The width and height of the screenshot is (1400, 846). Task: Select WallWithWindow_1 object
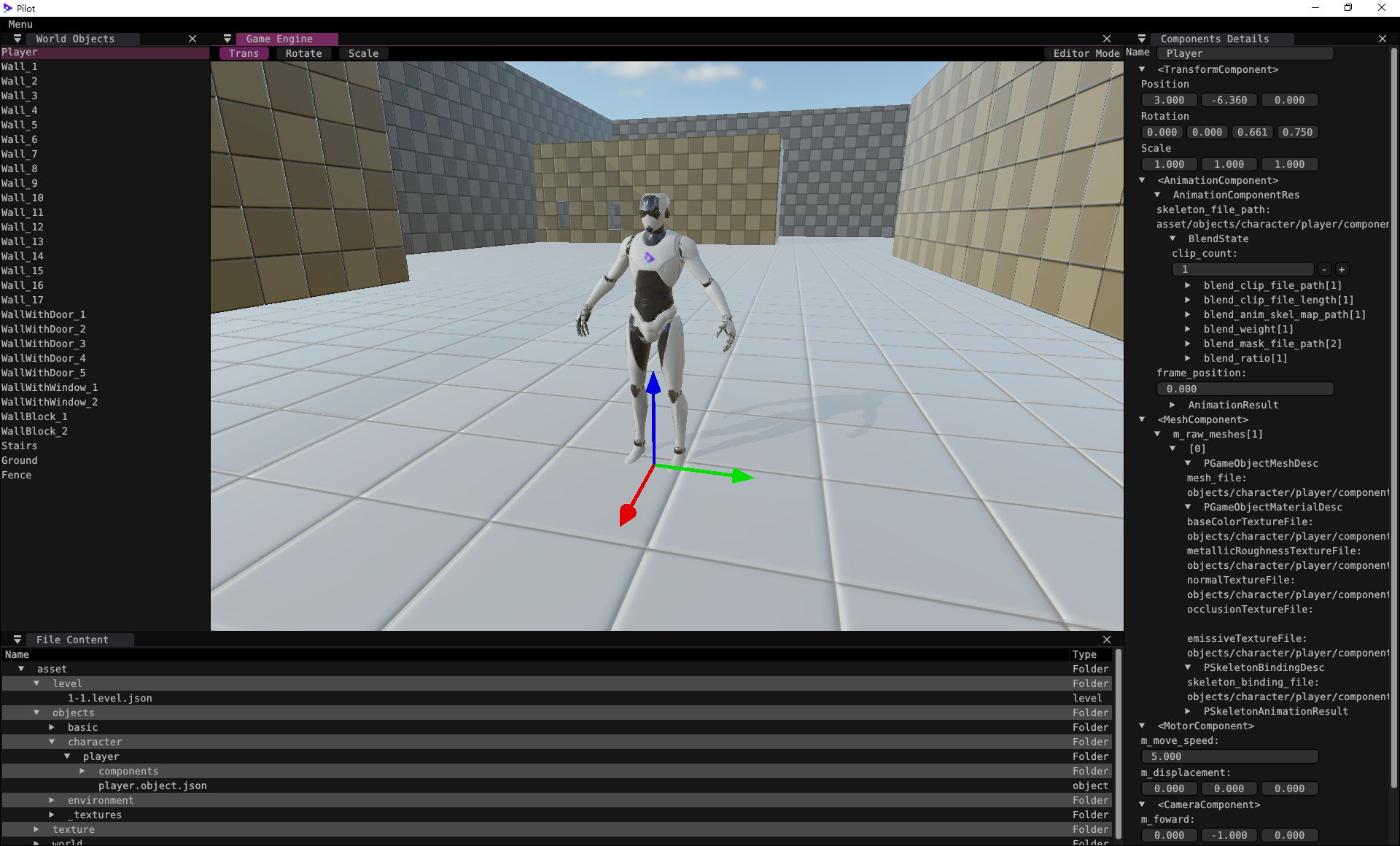[105, 387]
